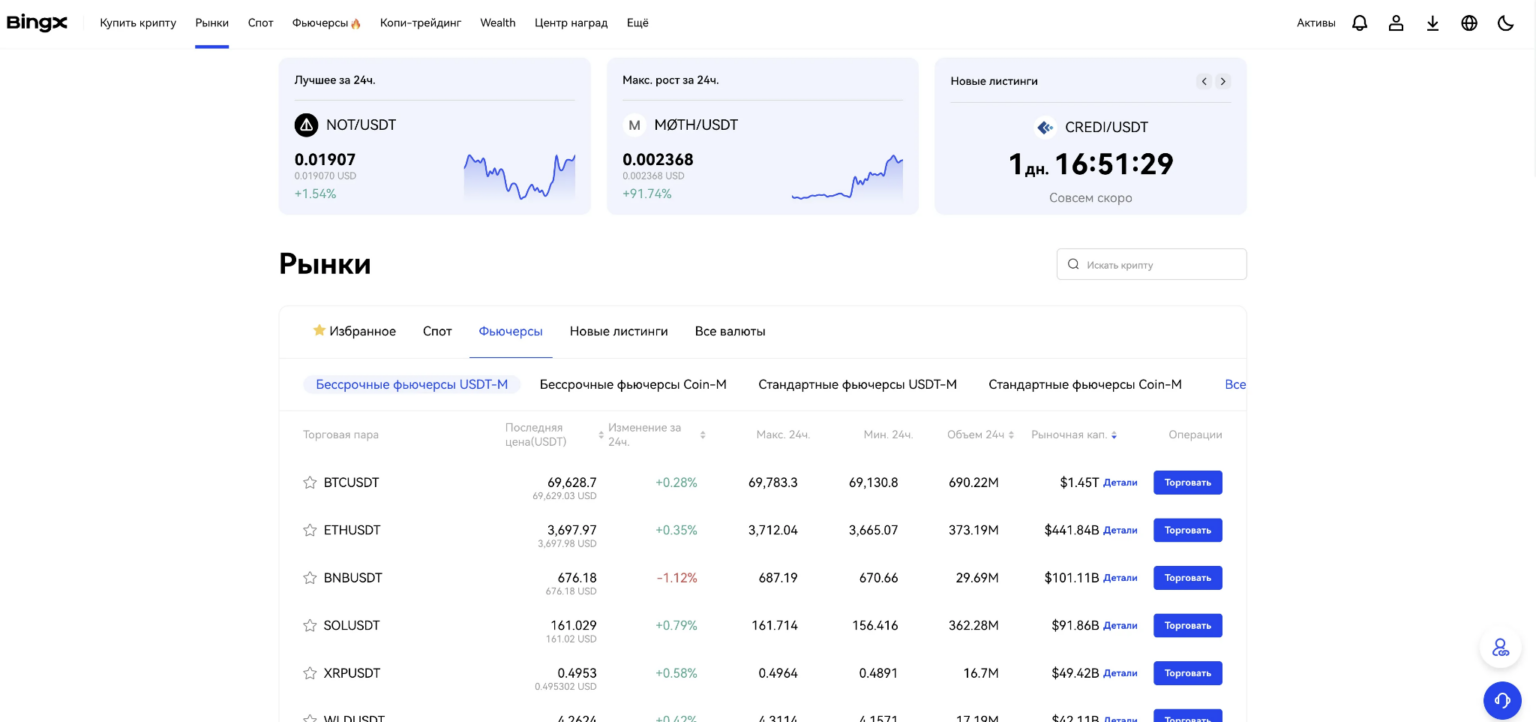Click the CREDI token icon in Новые листинги
The image size is (1536, 722).
(1045, 127)
